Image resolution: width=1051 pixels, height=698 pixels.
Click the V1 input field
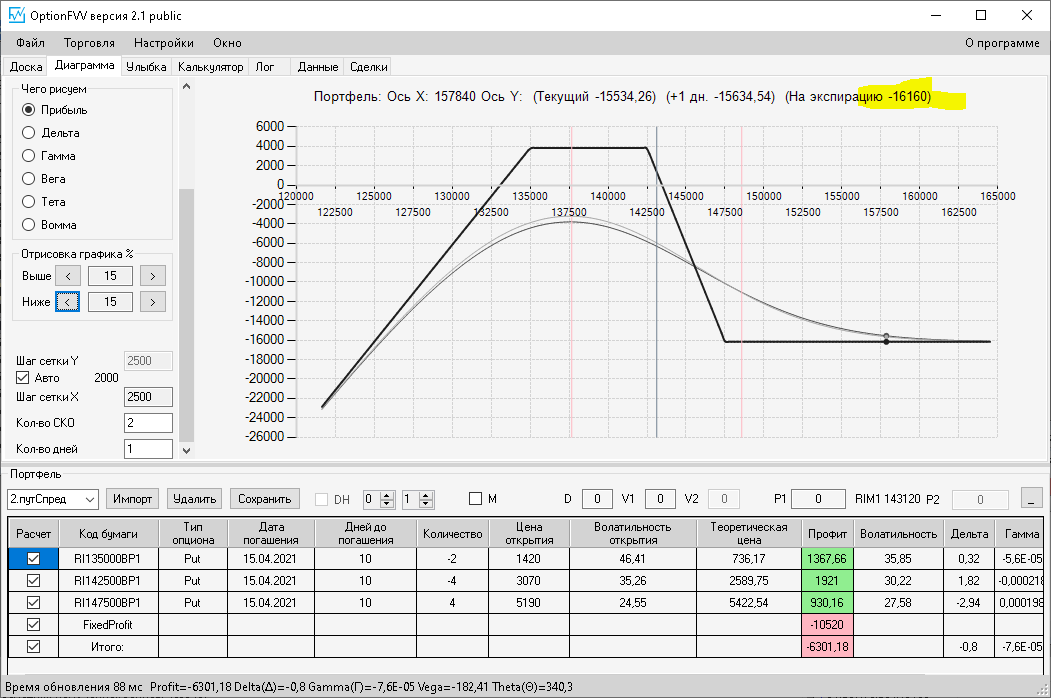click(660, 499)
